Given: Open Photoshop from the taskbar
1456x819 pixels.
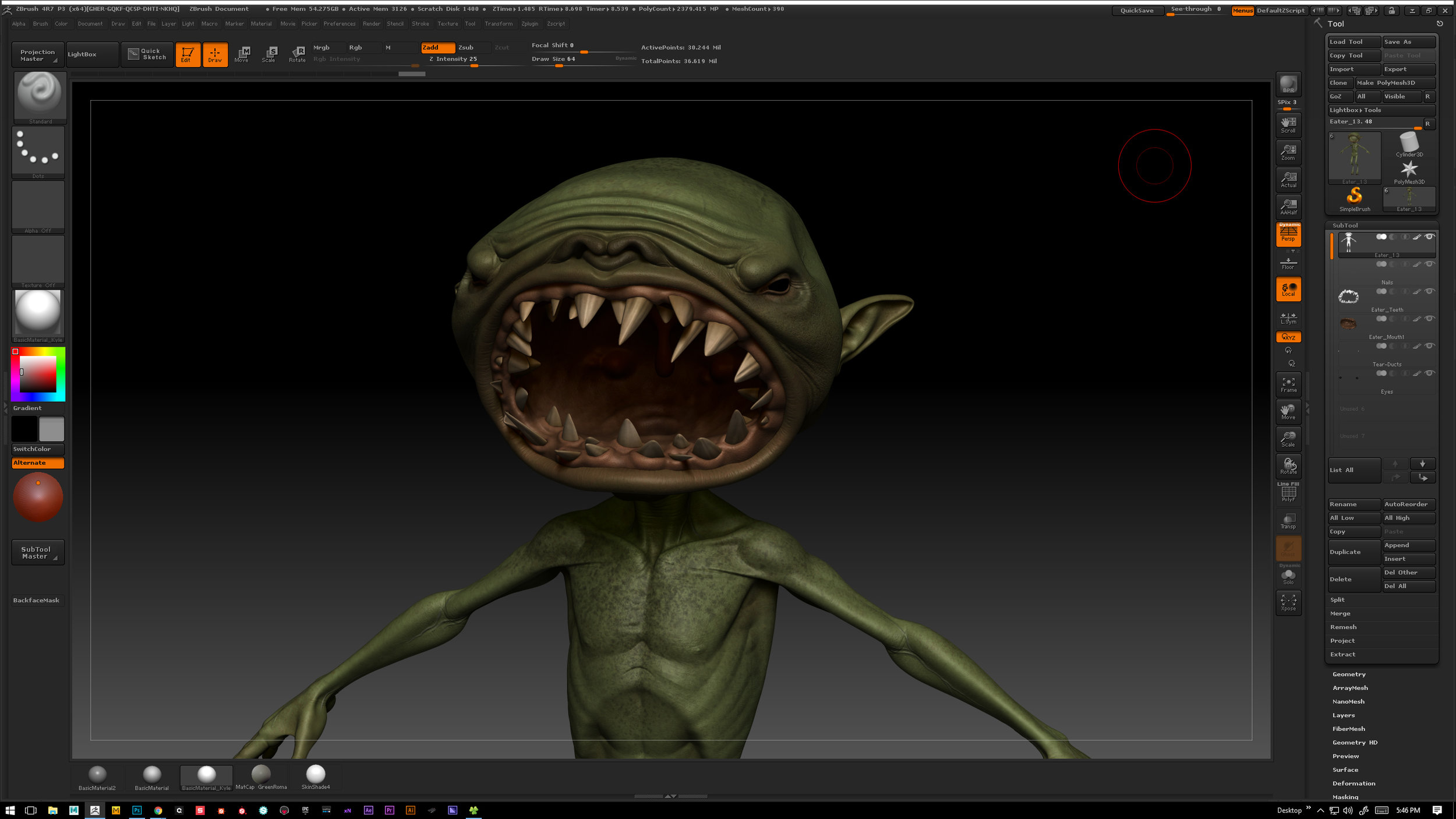Looking at the screenshot, I should (x=137, y=810).
